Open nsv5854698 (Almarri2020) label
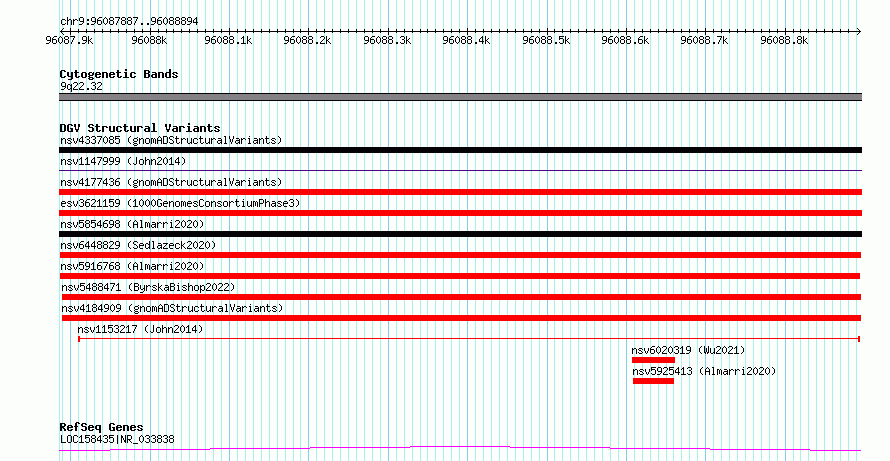Image resolution: width=890 pixels, height=461 pixels. [x=132, y=224]
